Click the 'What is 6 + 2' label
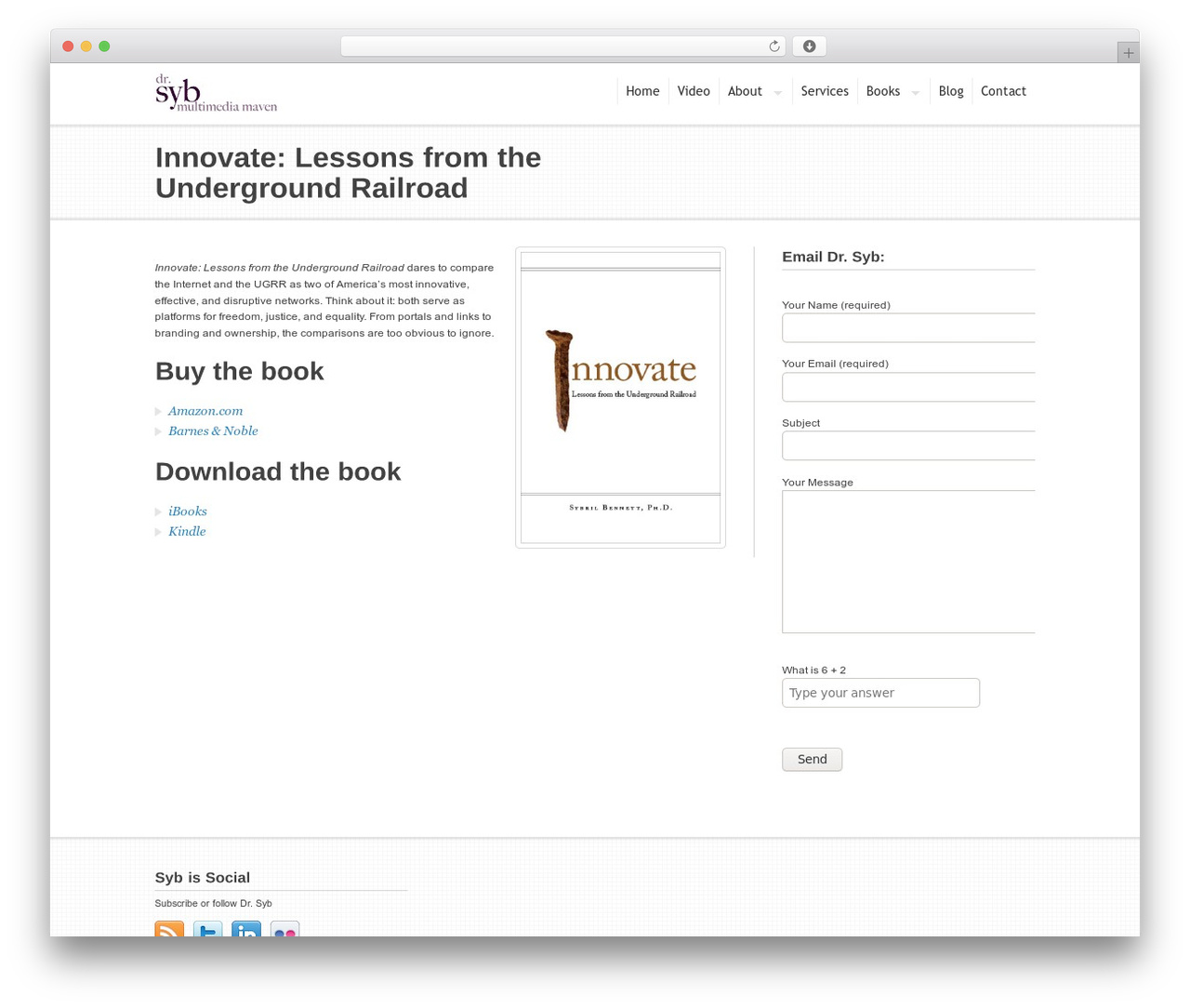The height and width of the screenshot is (1008, 1190). click(x=813, y=670)
